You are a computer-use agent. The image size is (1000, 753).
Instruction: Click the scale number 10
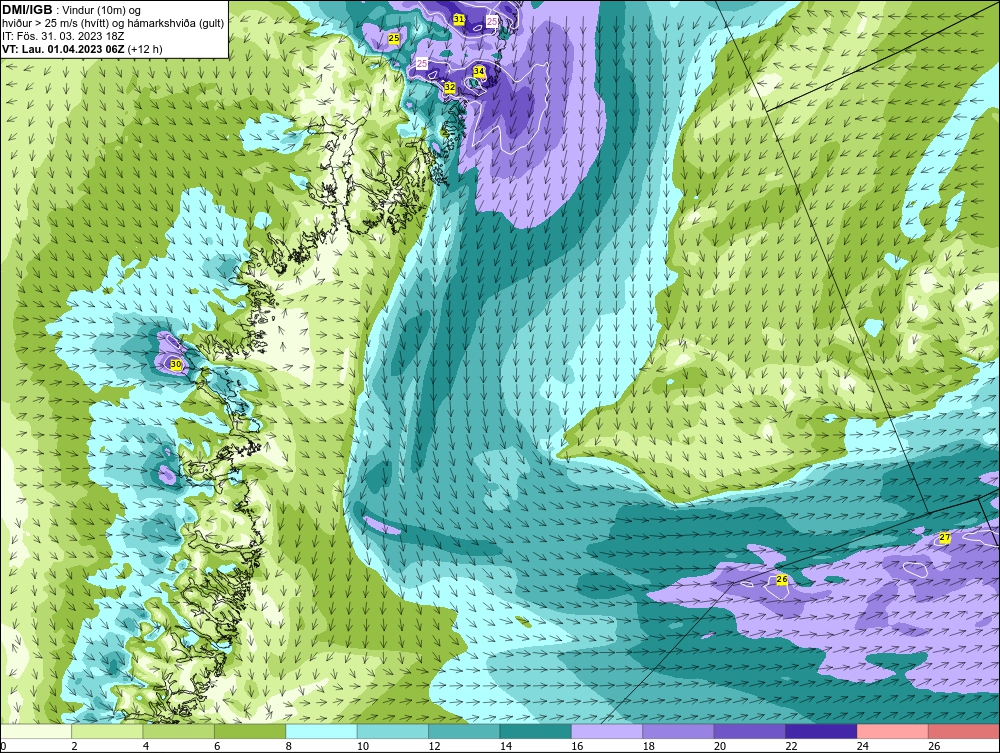363,746
